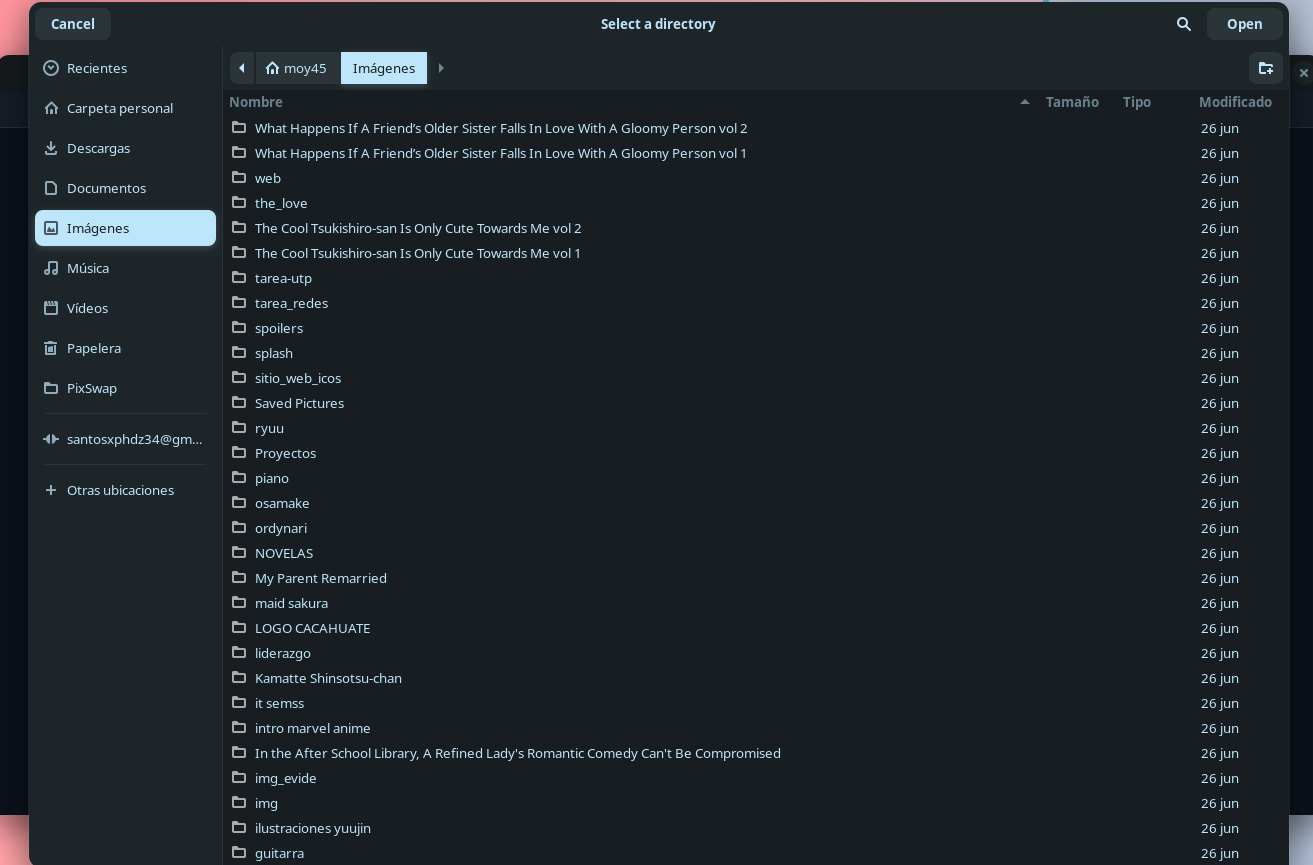
Task: Create a new folder with the folder-plus icon
Action: click(x=1266, y=68)
